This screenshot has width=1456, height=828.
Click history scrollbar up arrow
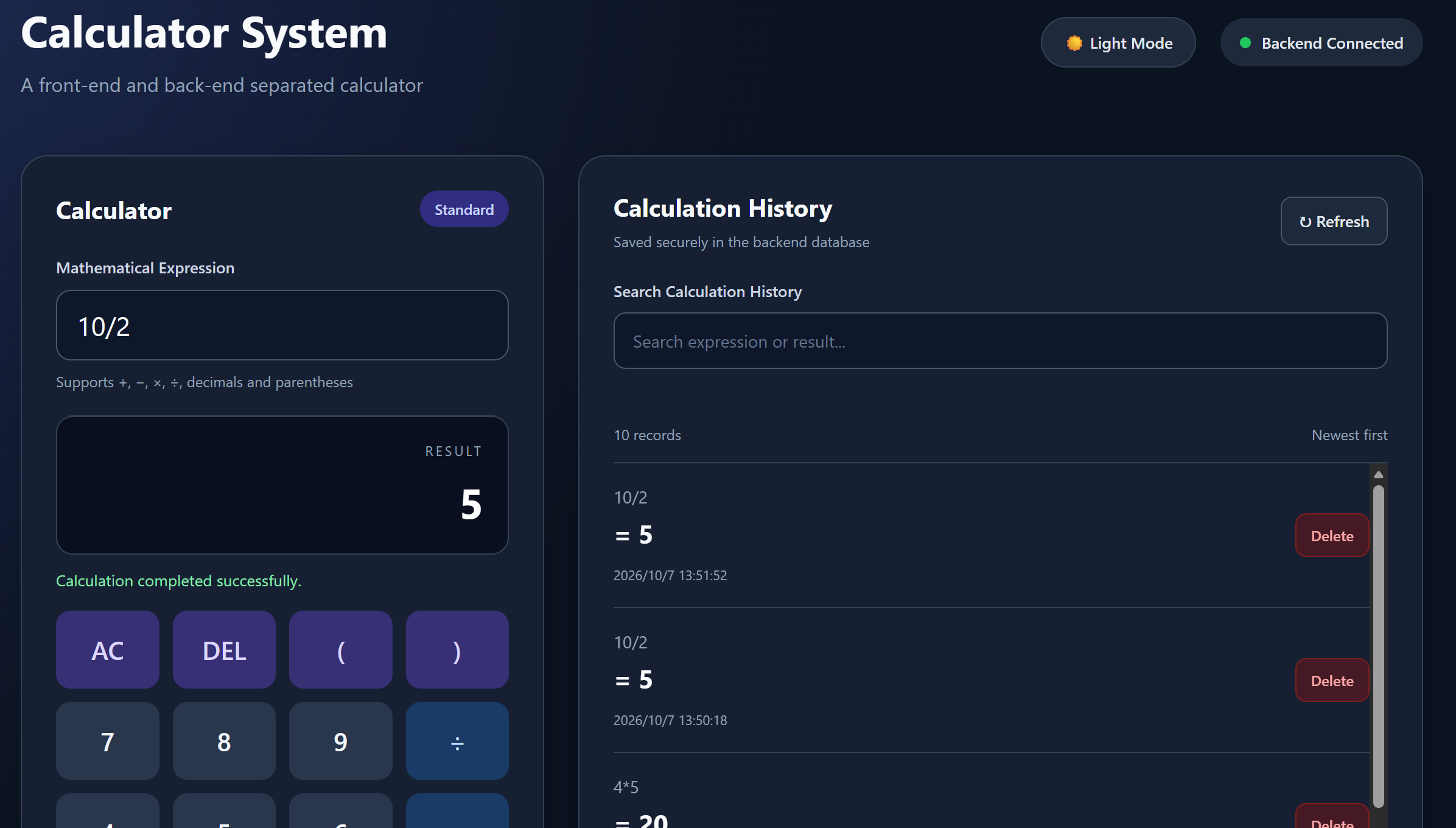pos(1379,474)
